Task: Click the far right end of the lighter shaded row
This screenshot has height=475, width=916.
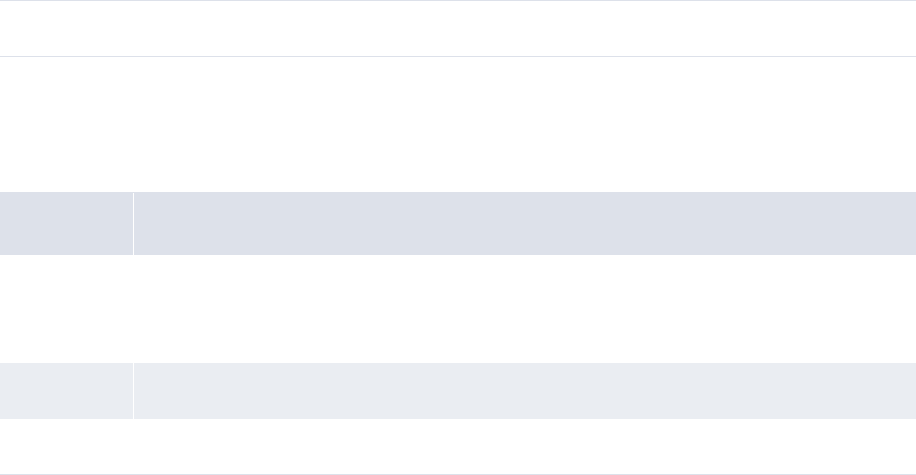Action: 906,391
